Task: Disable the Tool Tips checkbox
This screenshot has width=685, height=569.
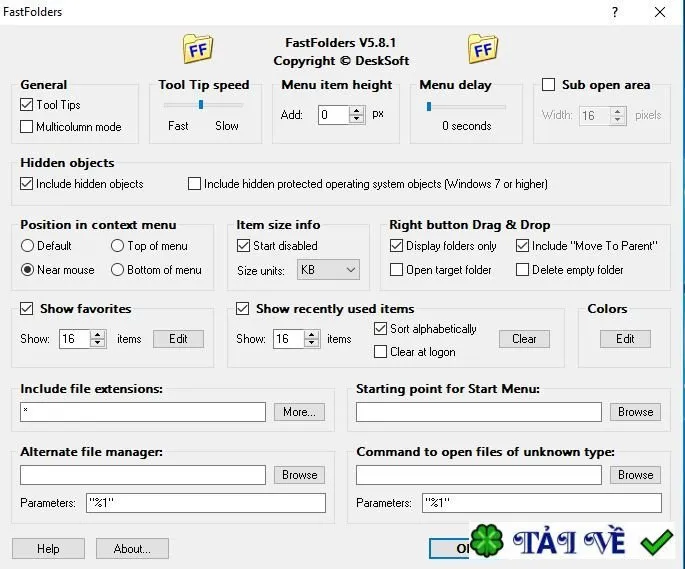Action: 26,104
